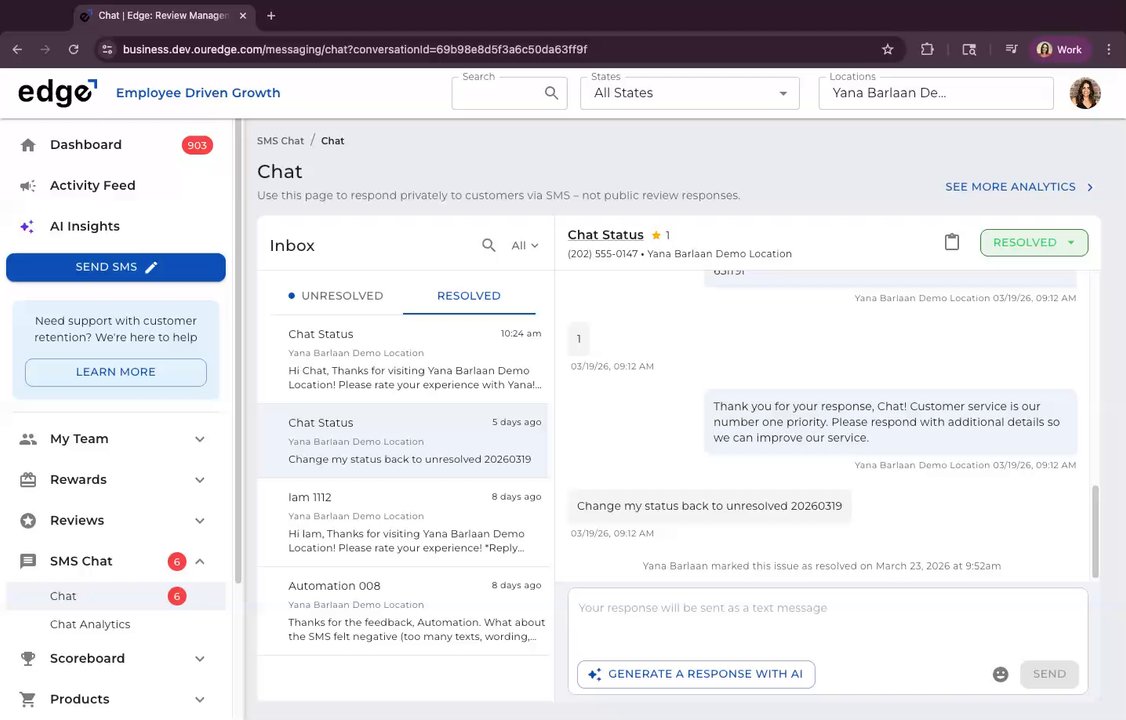Click GENERATE A RESPONSE WITH AI
This screenshot has width=1126, height=720.
[696, 674]
